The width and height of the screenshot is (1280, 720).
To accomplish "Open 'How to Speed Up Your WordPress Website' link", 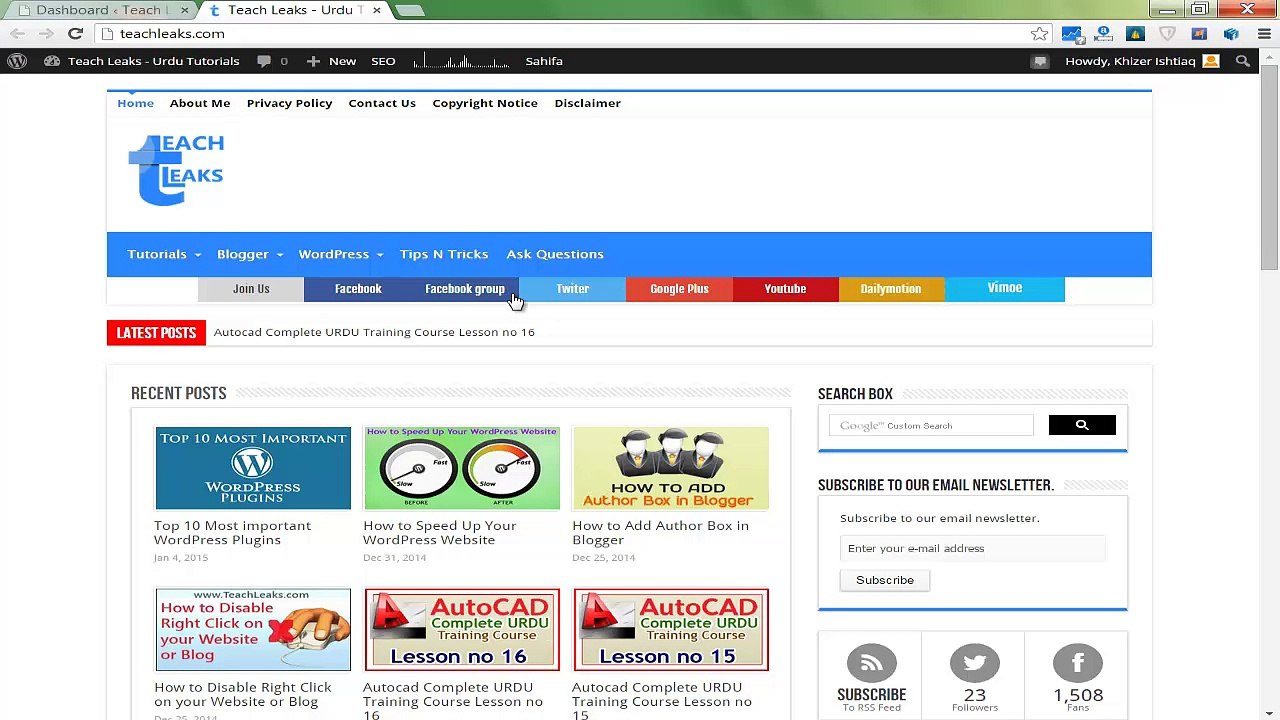I will click(x=439, y=533).
